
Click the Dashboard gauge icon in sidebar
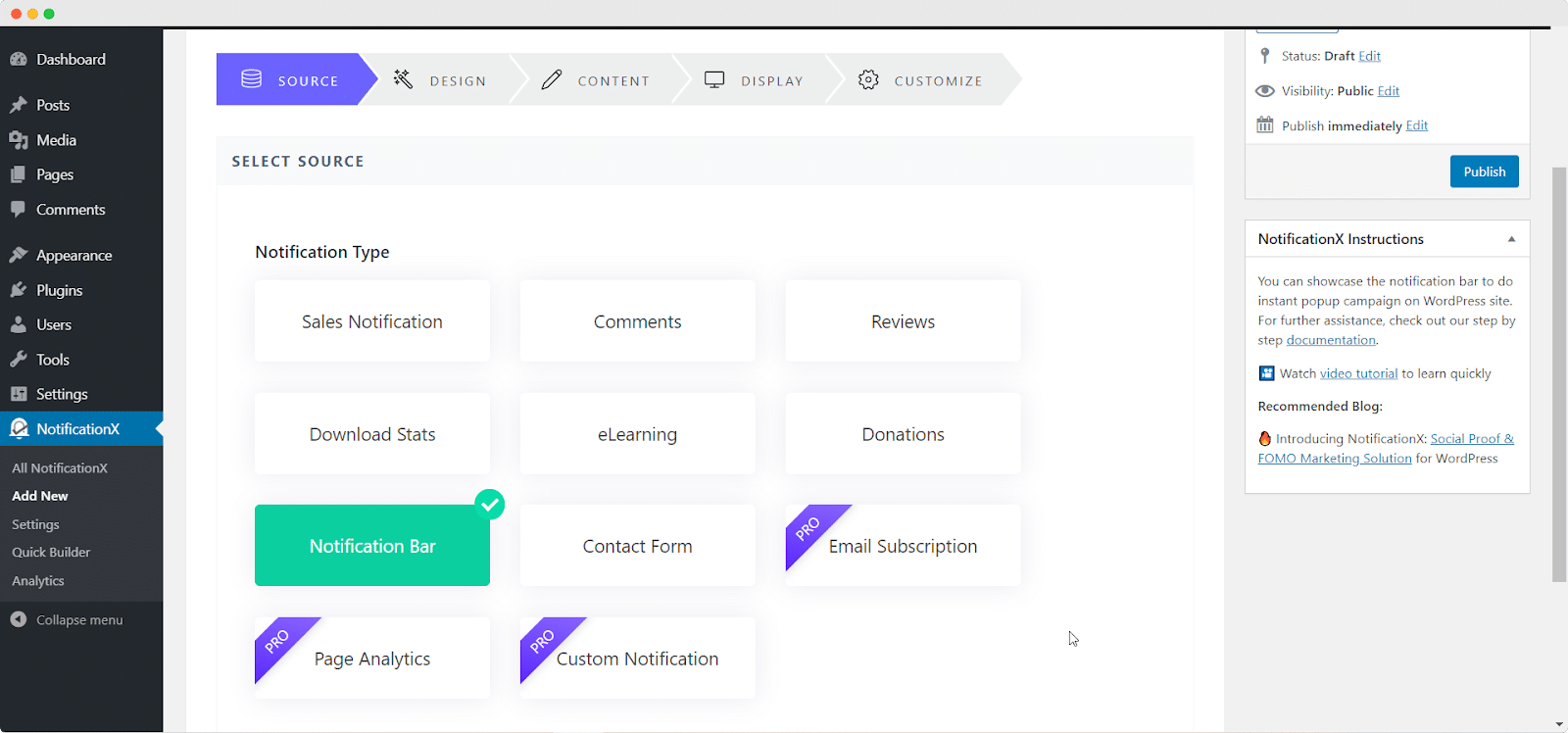19,60
